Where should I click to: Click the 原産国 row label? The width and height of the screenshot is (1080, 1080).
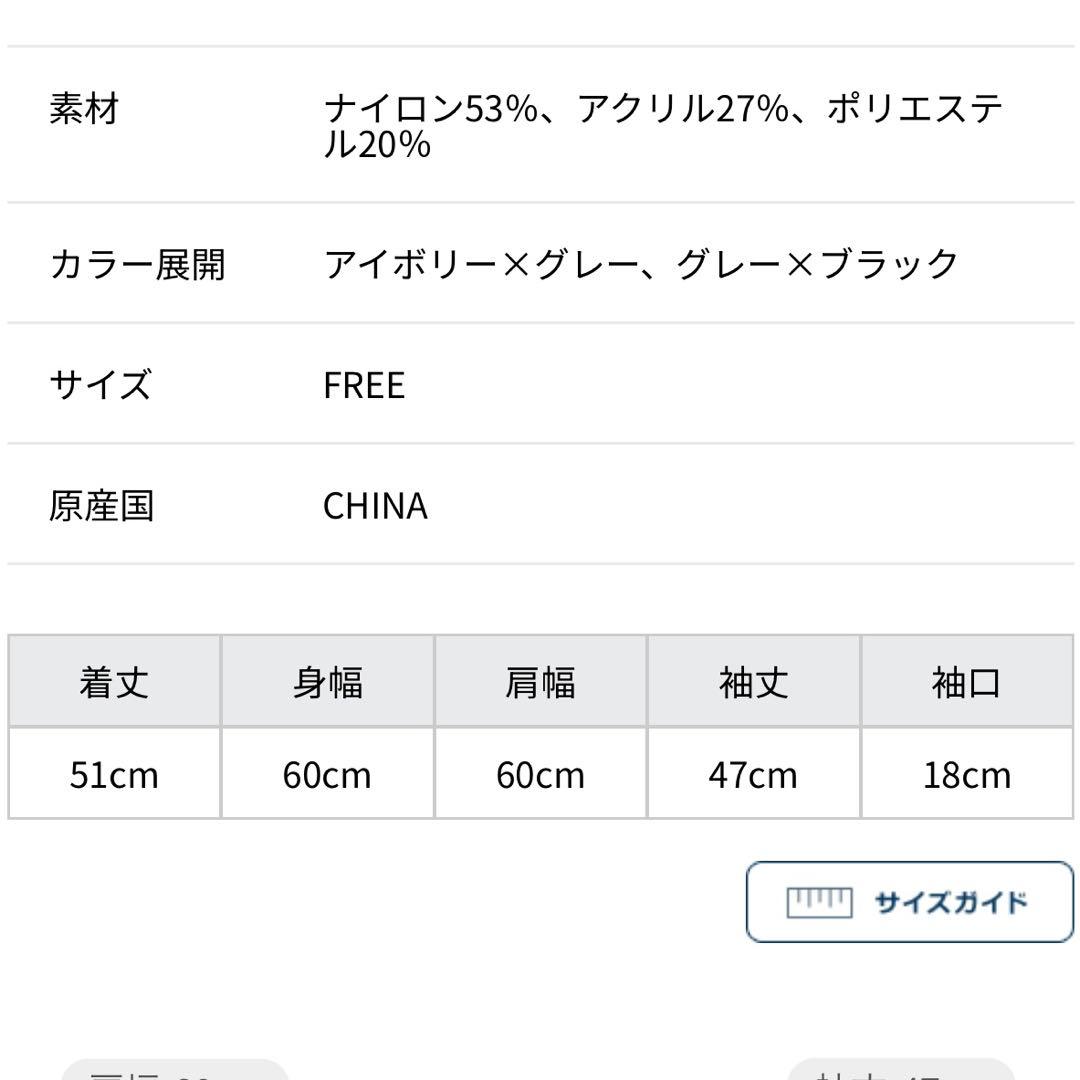[101, 505]
